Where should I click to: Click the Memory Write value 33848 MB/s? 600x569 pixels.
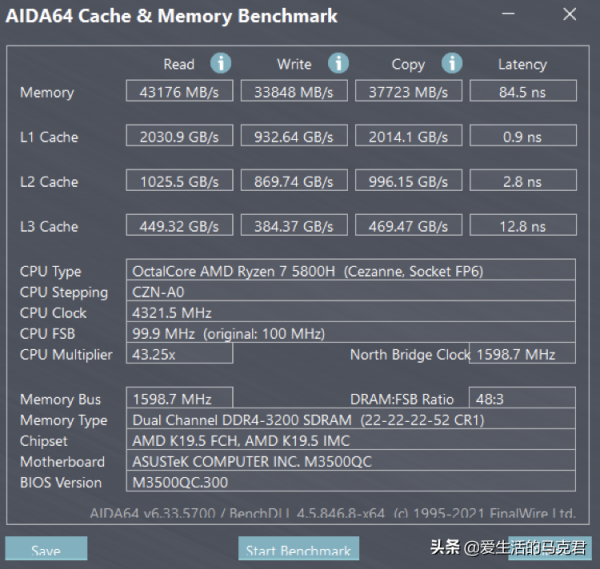[294, 92]
